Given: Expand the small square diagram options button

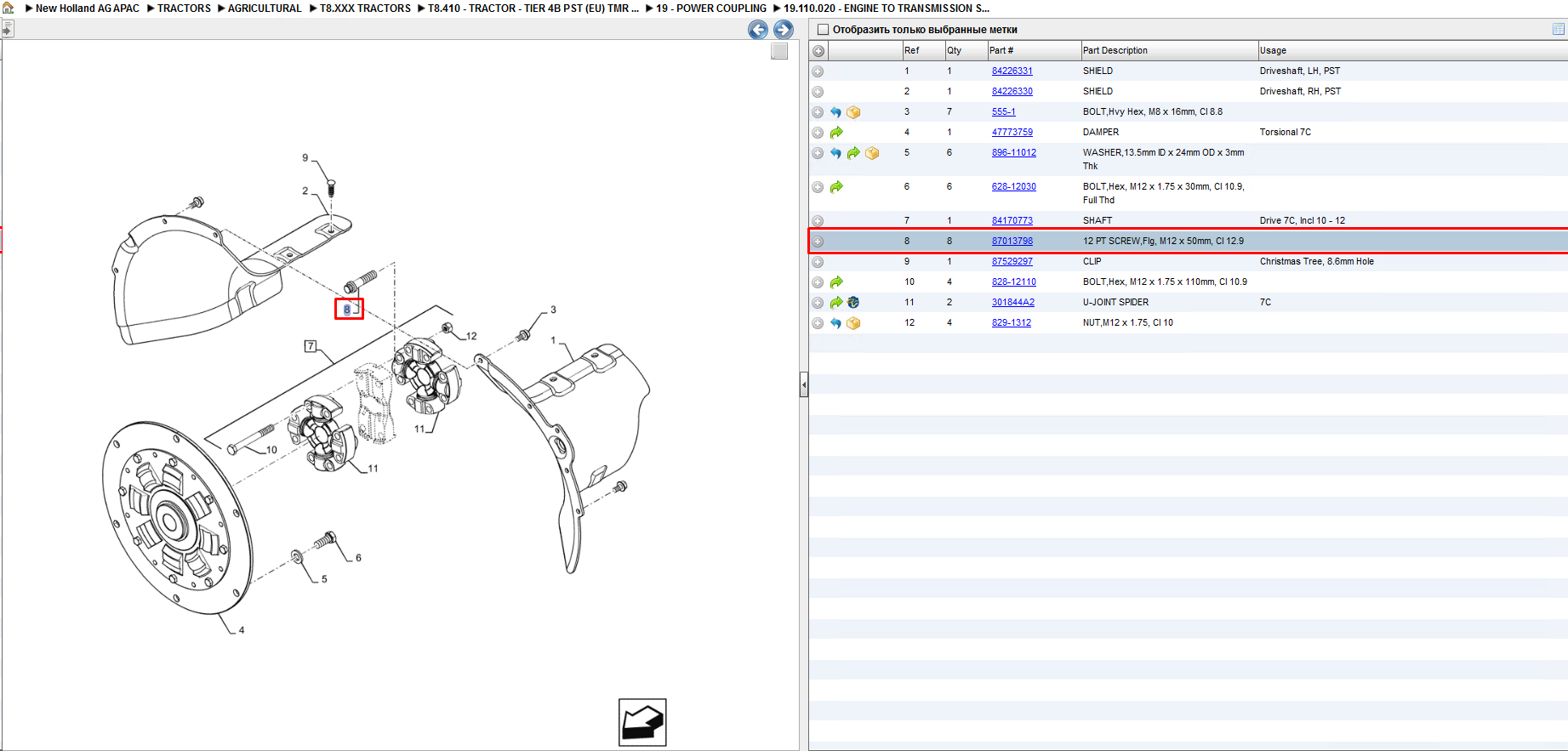Looking at the screenshot, I should [779, 51].
